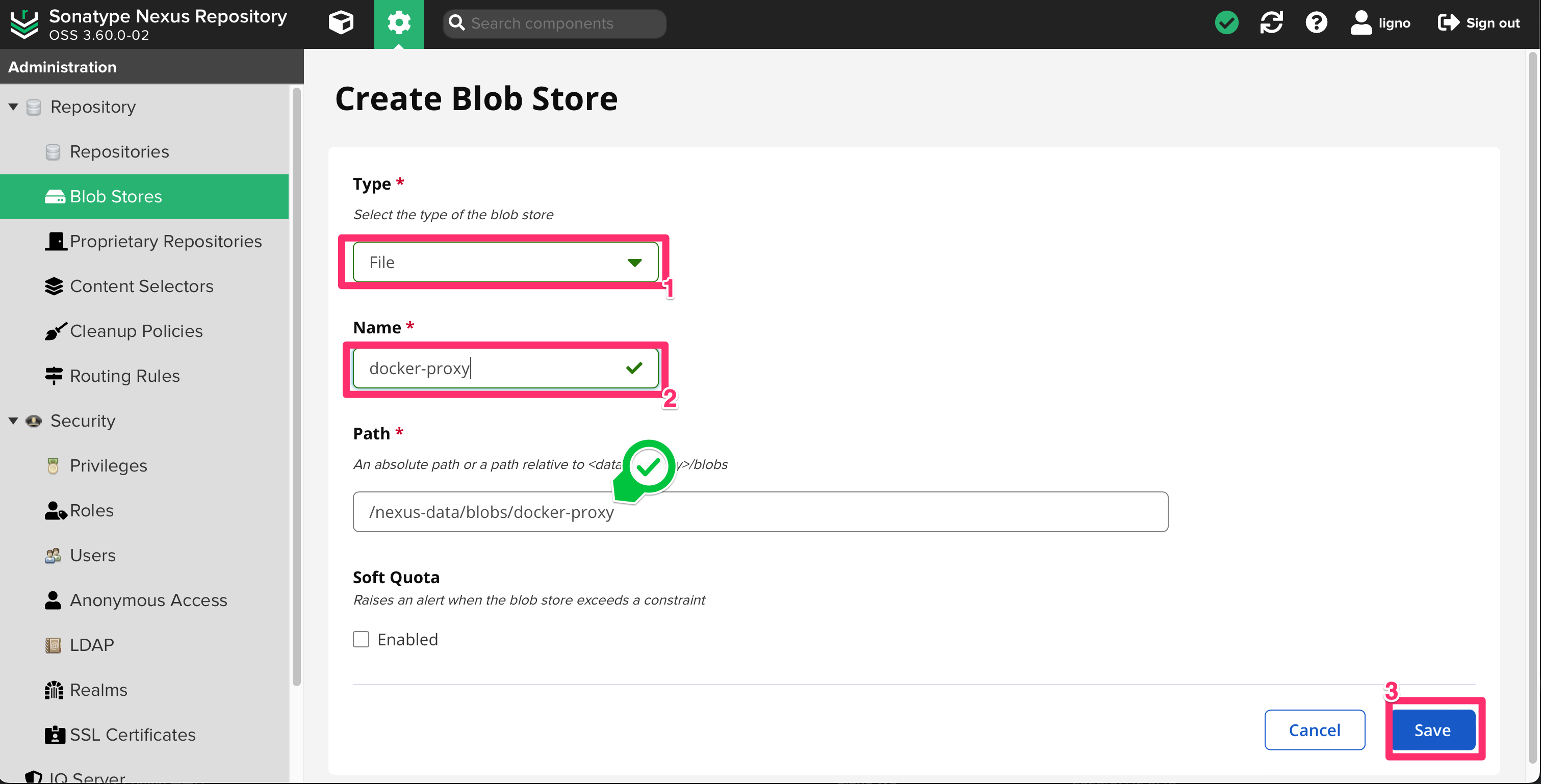Open the Type dropdown showing File
The width and height of the screenshot is (1541, 784).
(505, 262)
